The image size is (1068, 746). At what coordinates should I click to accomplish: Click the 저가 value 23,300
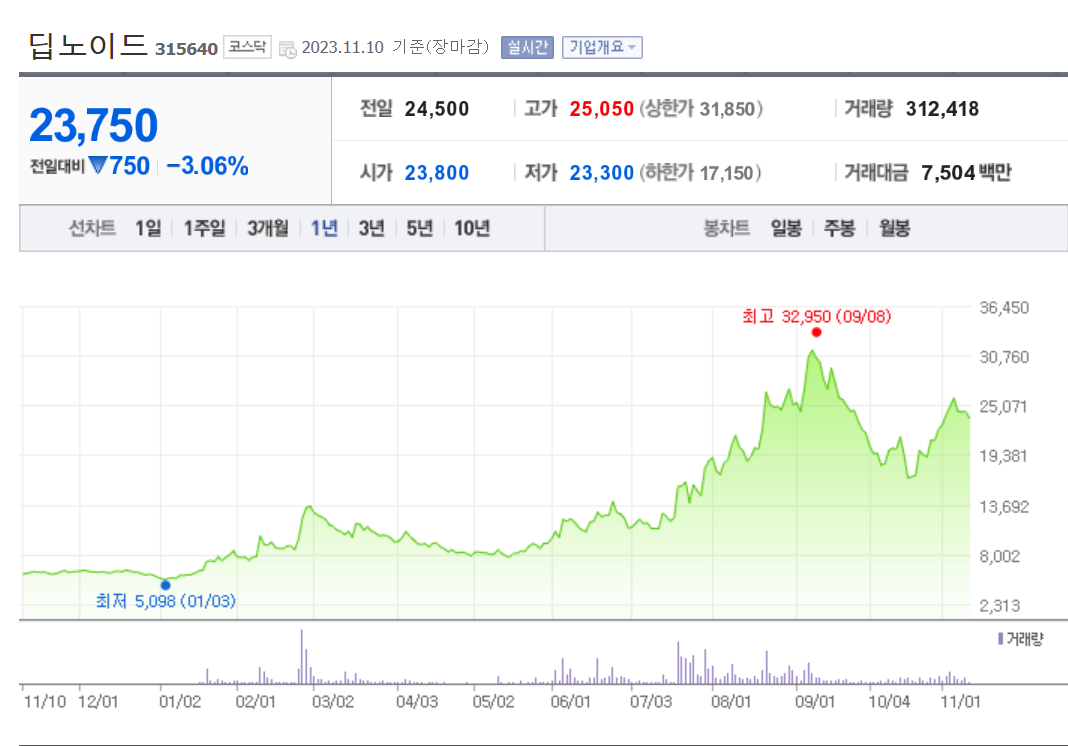(x=601, y=173)
